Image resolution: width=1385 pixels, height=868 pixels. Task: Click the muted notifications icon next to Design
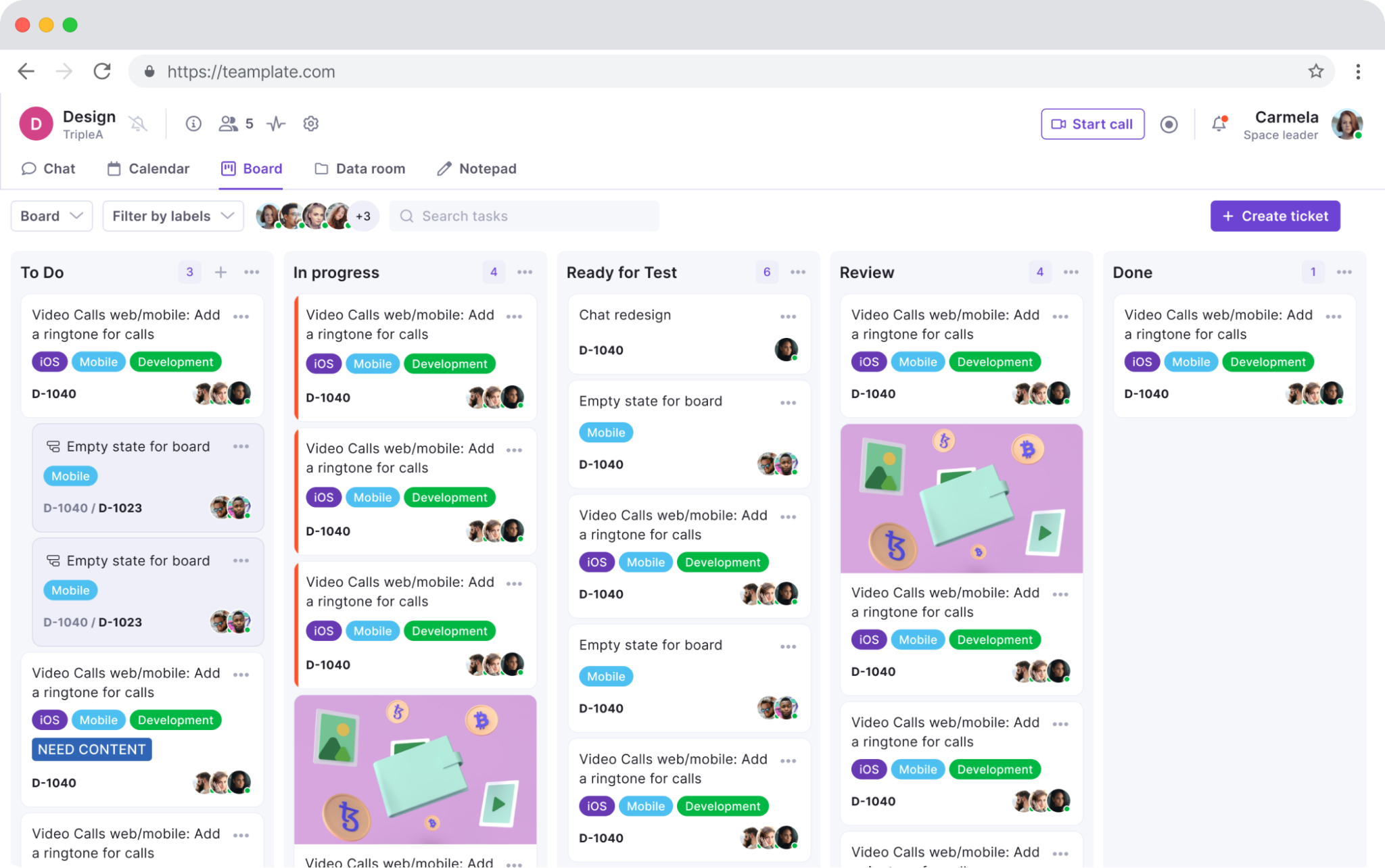click(139, 124)
